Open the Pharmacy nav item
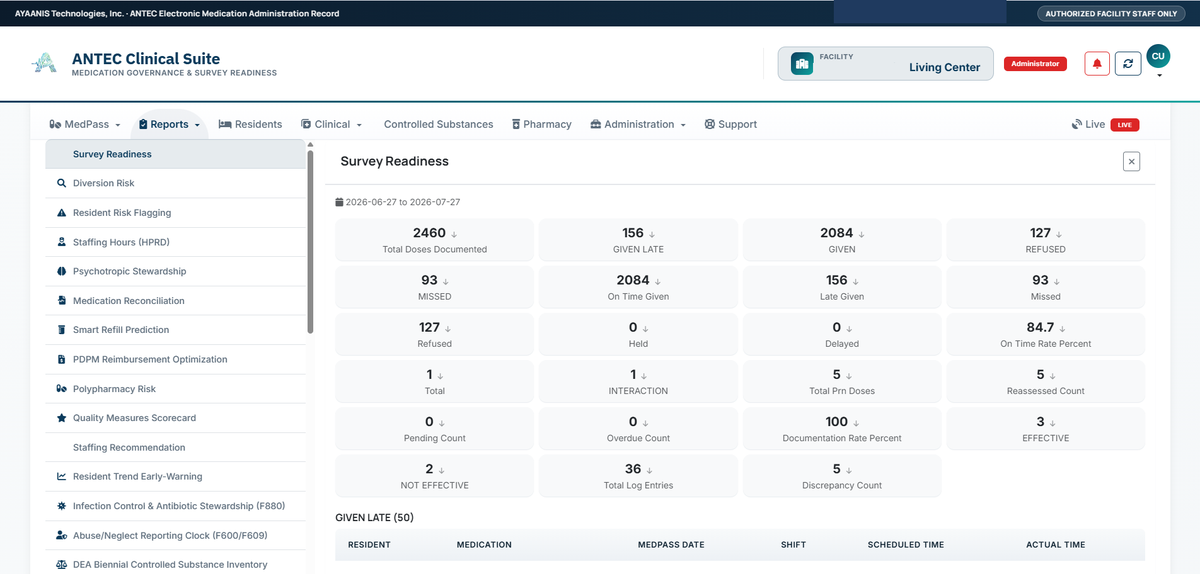This screenshot has width=1200, height=574. pyautogui.click(x=541, y=124)
